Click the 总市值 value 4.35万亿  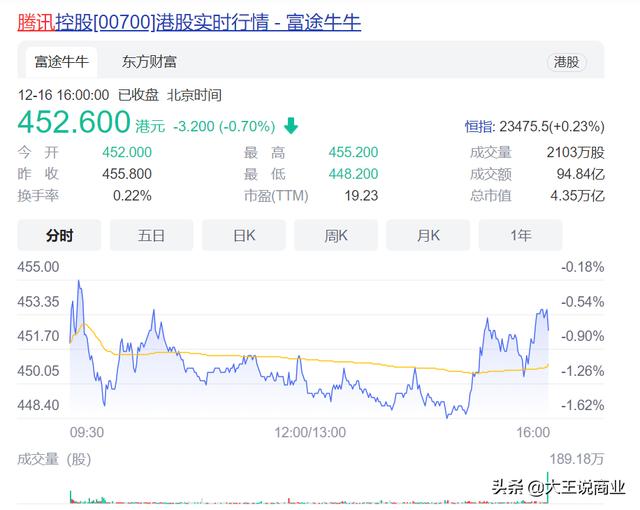(x=577, y=196)
